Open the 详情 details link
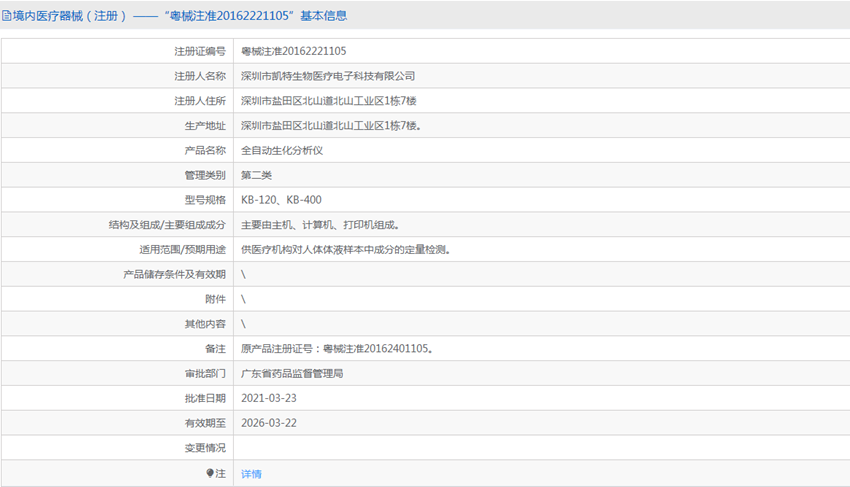Screen dimensions: 850x487 click(251, 474)
